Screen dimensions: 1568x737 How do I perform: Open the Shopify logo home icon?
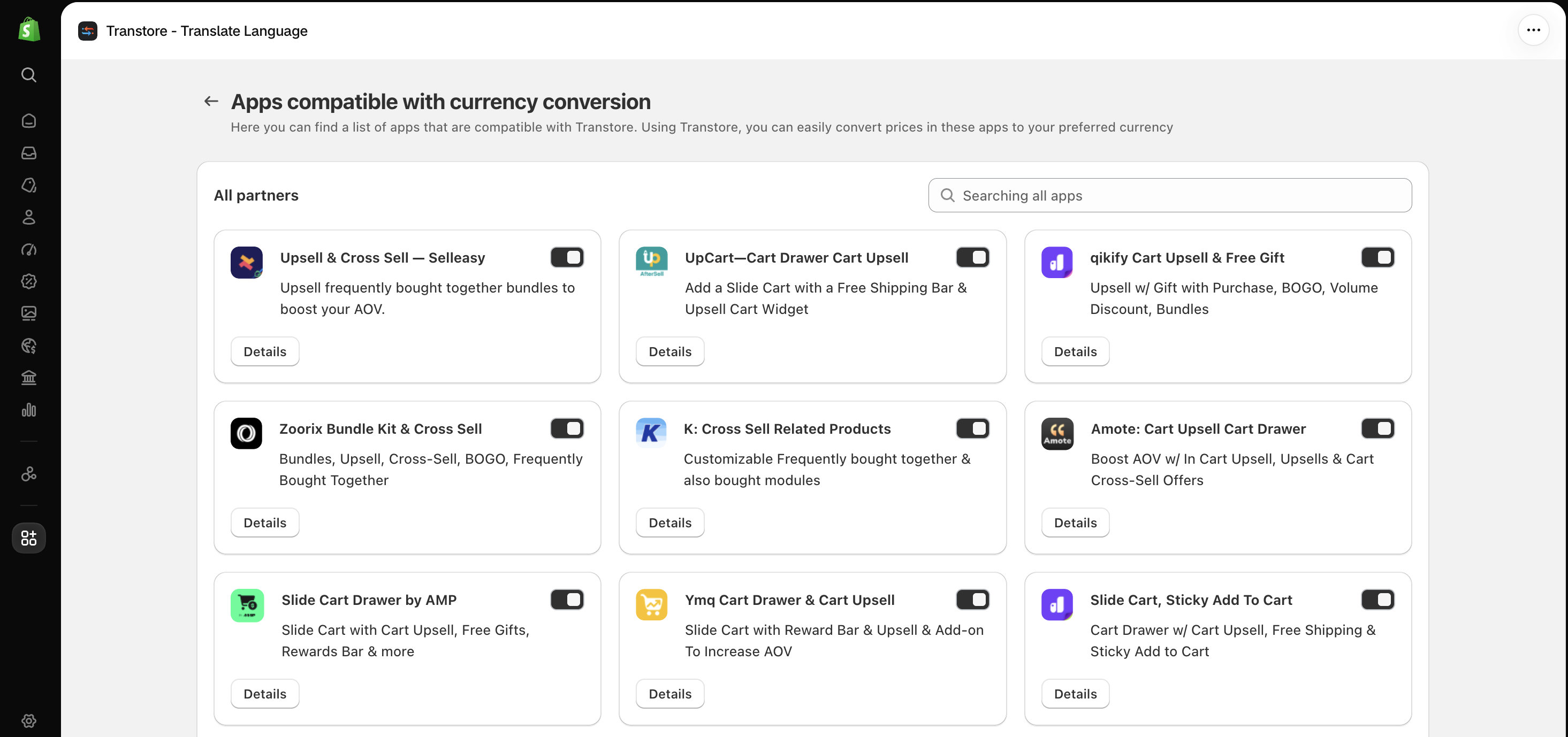point(28,29)
